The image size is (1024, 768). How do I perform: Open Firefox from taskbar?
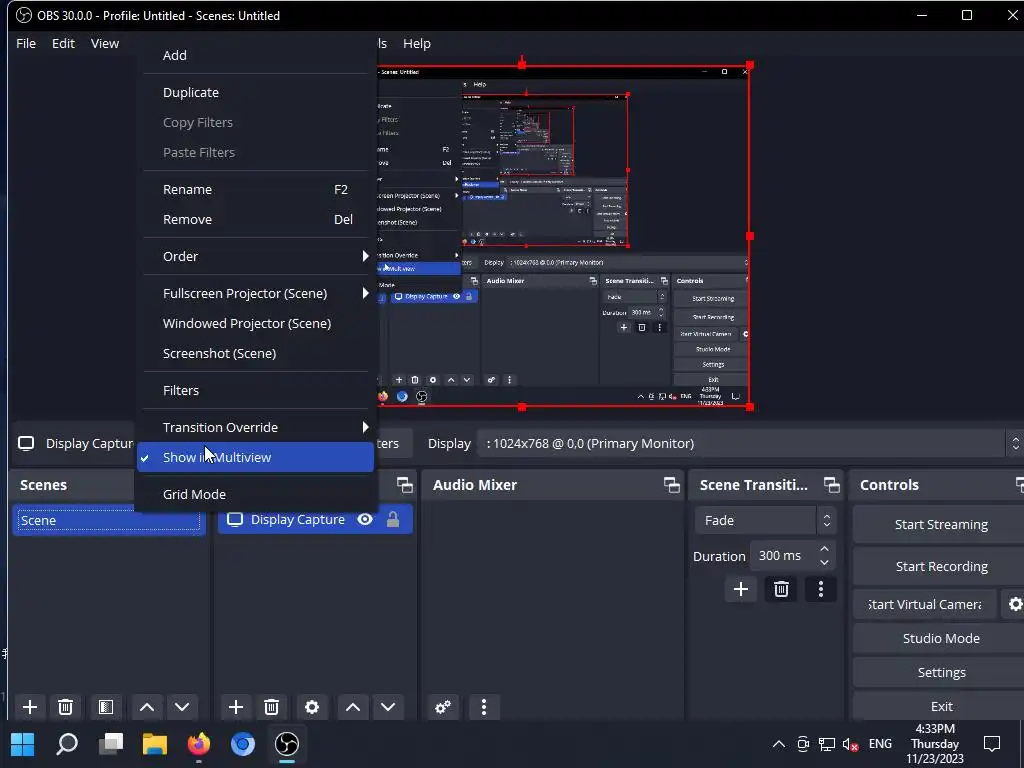pos(199,743)
